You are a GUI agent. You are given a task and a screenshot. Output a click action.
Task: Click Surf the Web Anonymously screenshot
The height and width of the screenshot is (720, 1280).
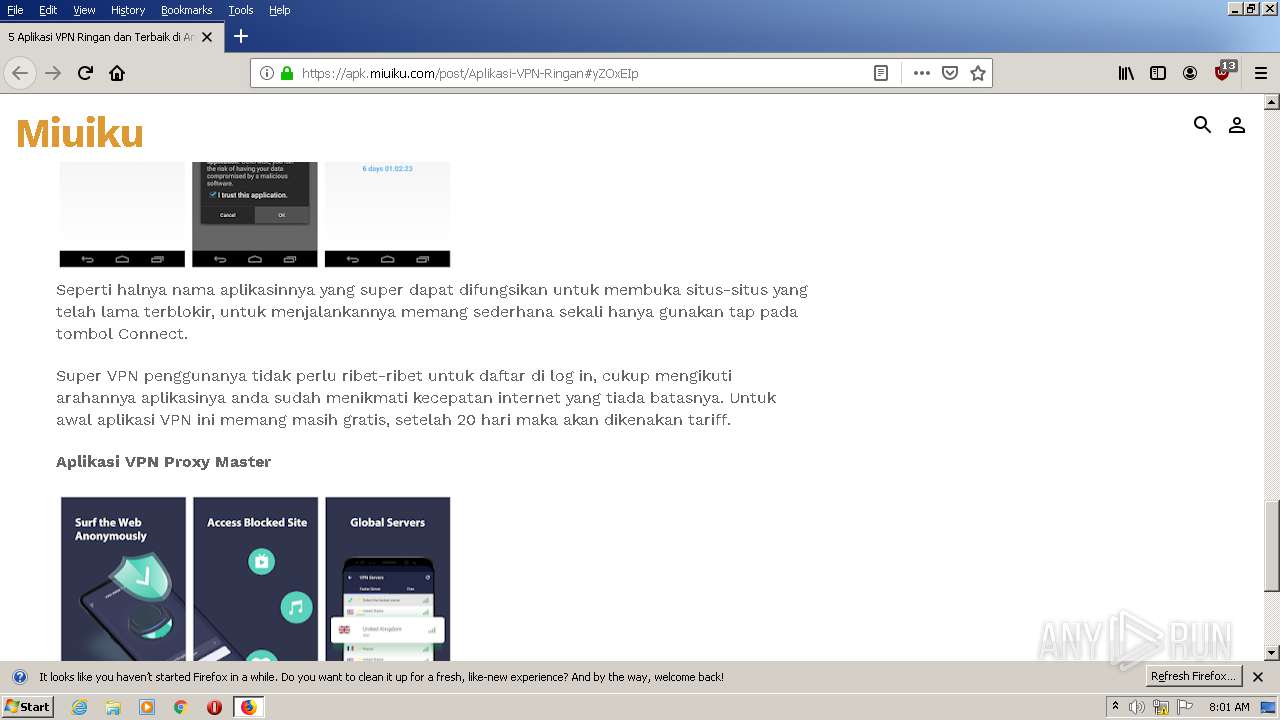[123, 579]
